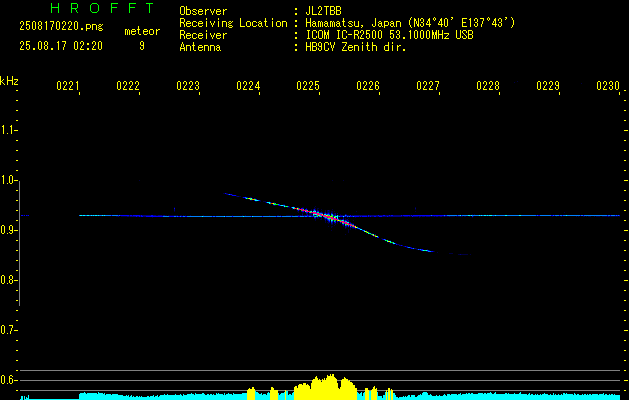The image size is (629, 400).
Task: Click the 0228 time marker
Action: pos(488,86)
